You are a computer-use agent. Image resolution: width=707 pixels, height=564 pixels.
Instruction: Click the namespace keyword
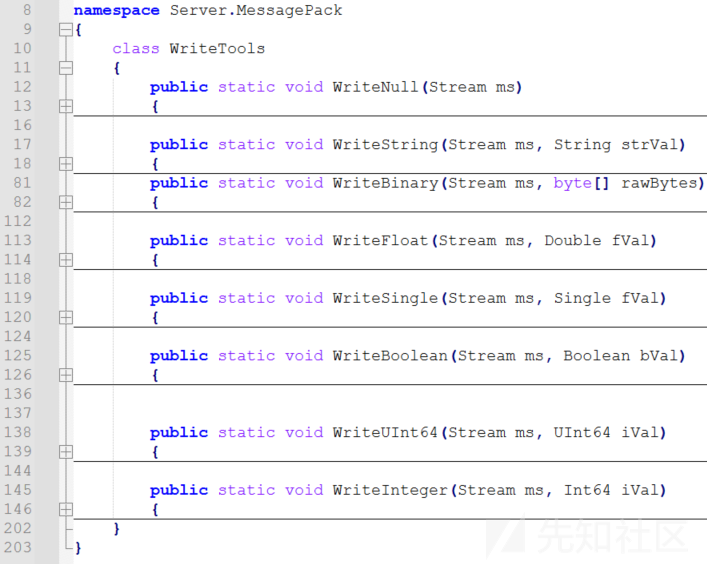[116, 10]
